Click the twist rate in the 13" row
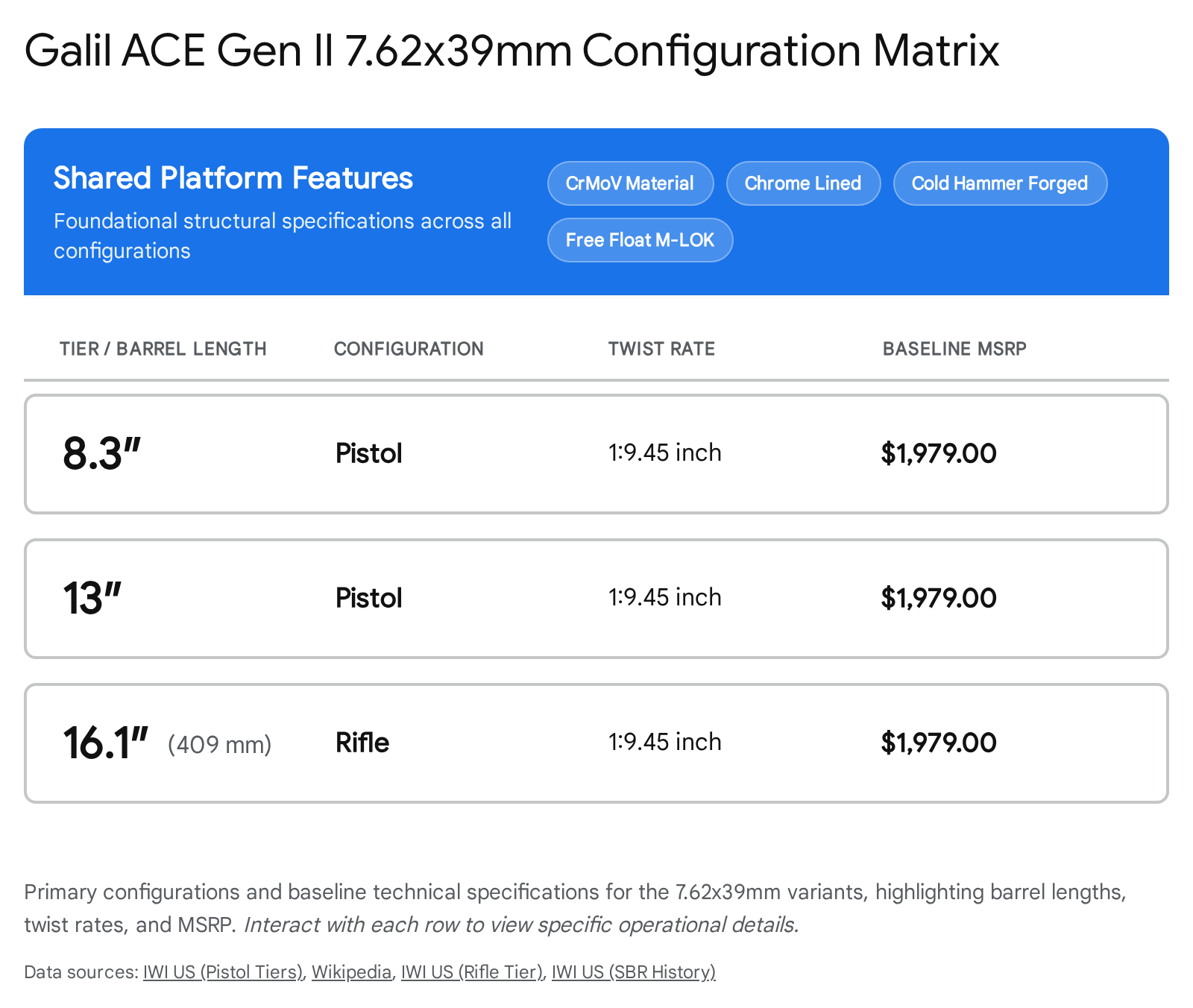 pos(665,597)
